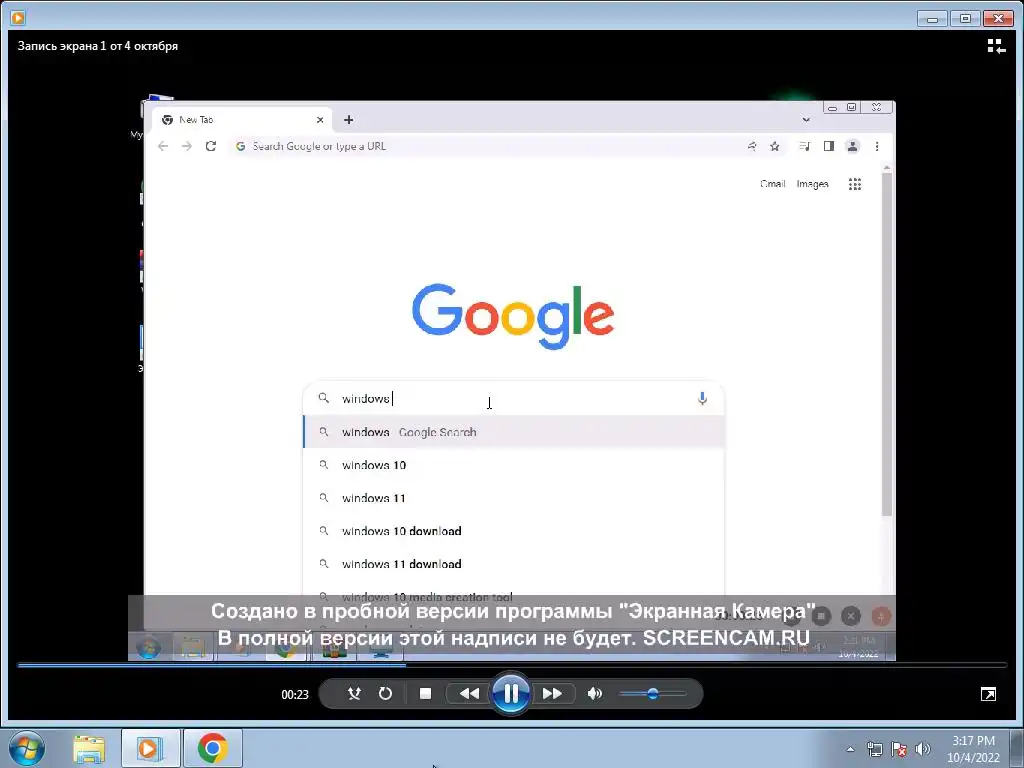Viewport: 1024px width, 768px height.
Task: Adjust the volume slider knob
Action: coord(652,694)
